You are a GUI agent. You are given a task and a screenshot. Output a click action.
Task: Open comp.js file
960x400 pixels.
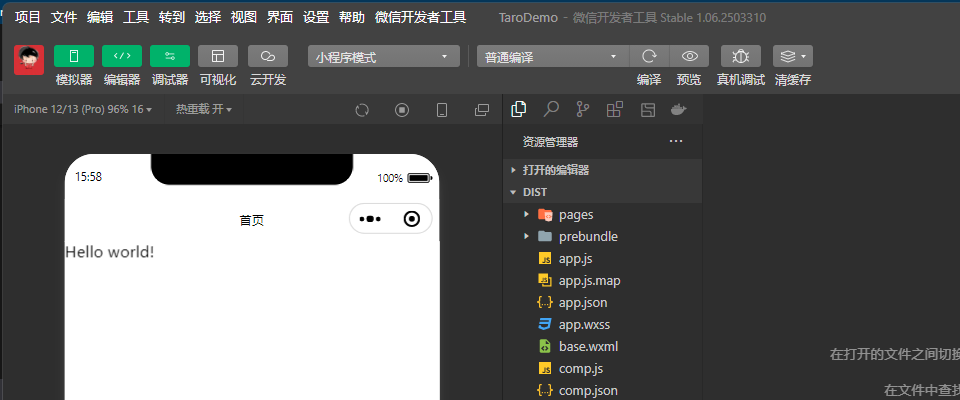click(x=602, y=369)
